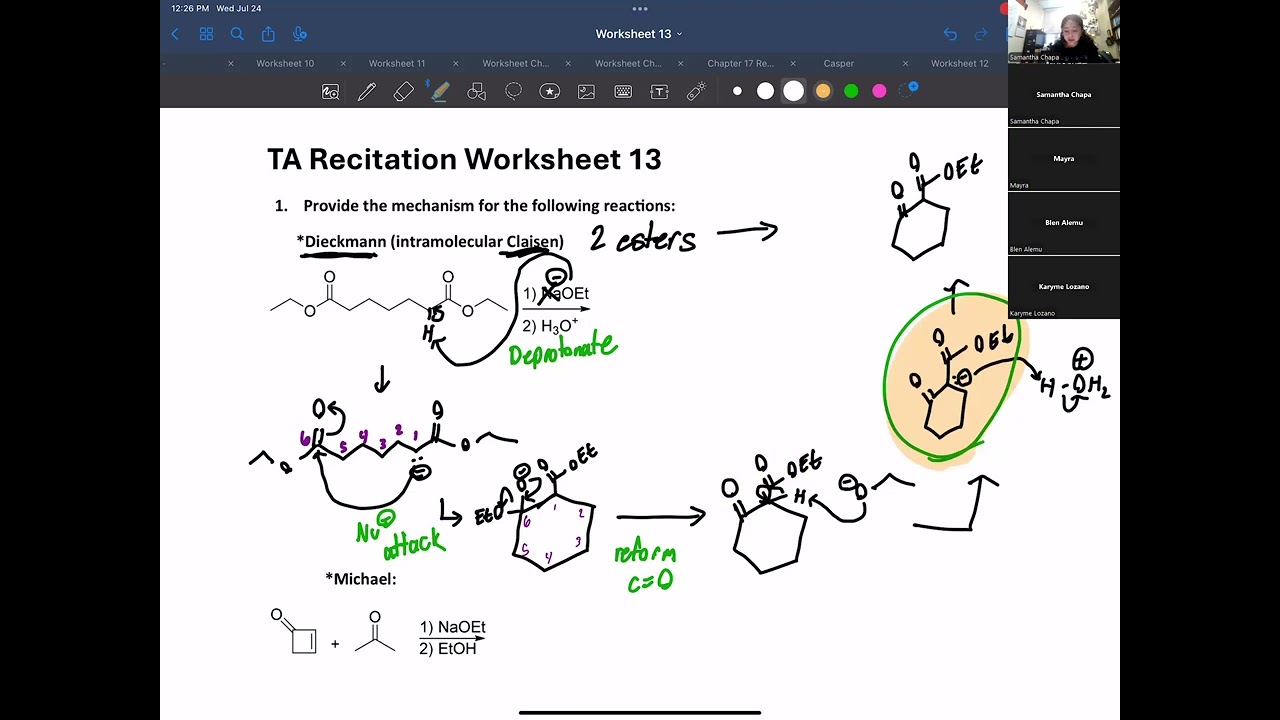Select the Highlighter tool
Image resolution: width=1280 pixels, height=720 pixels.
(440, 92)
